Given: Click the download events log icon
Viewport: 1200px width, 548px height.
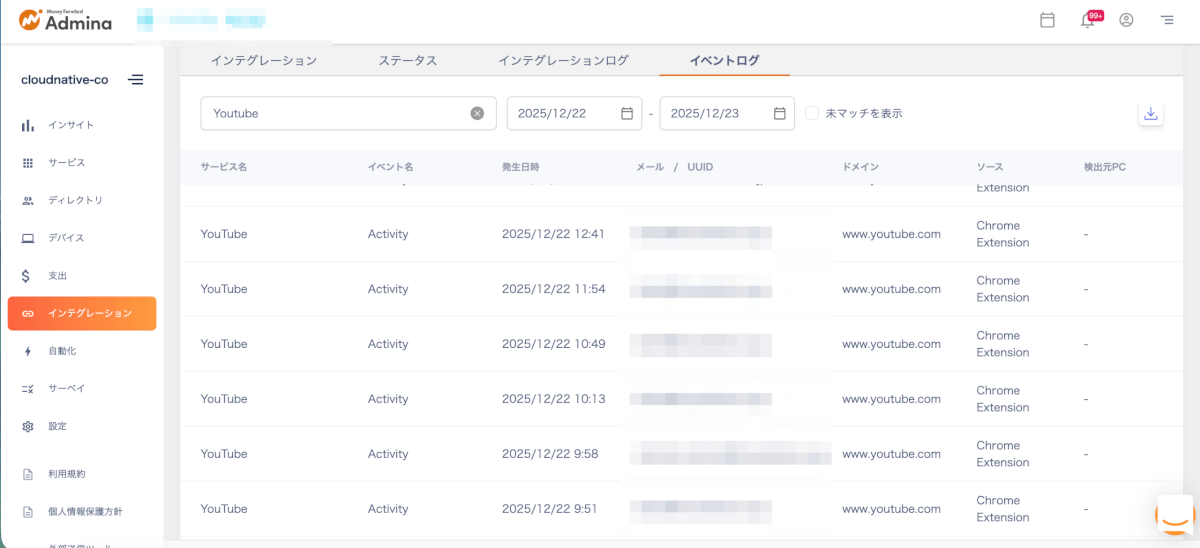Looking at the screenshot, I should [x=1150, y=114].
